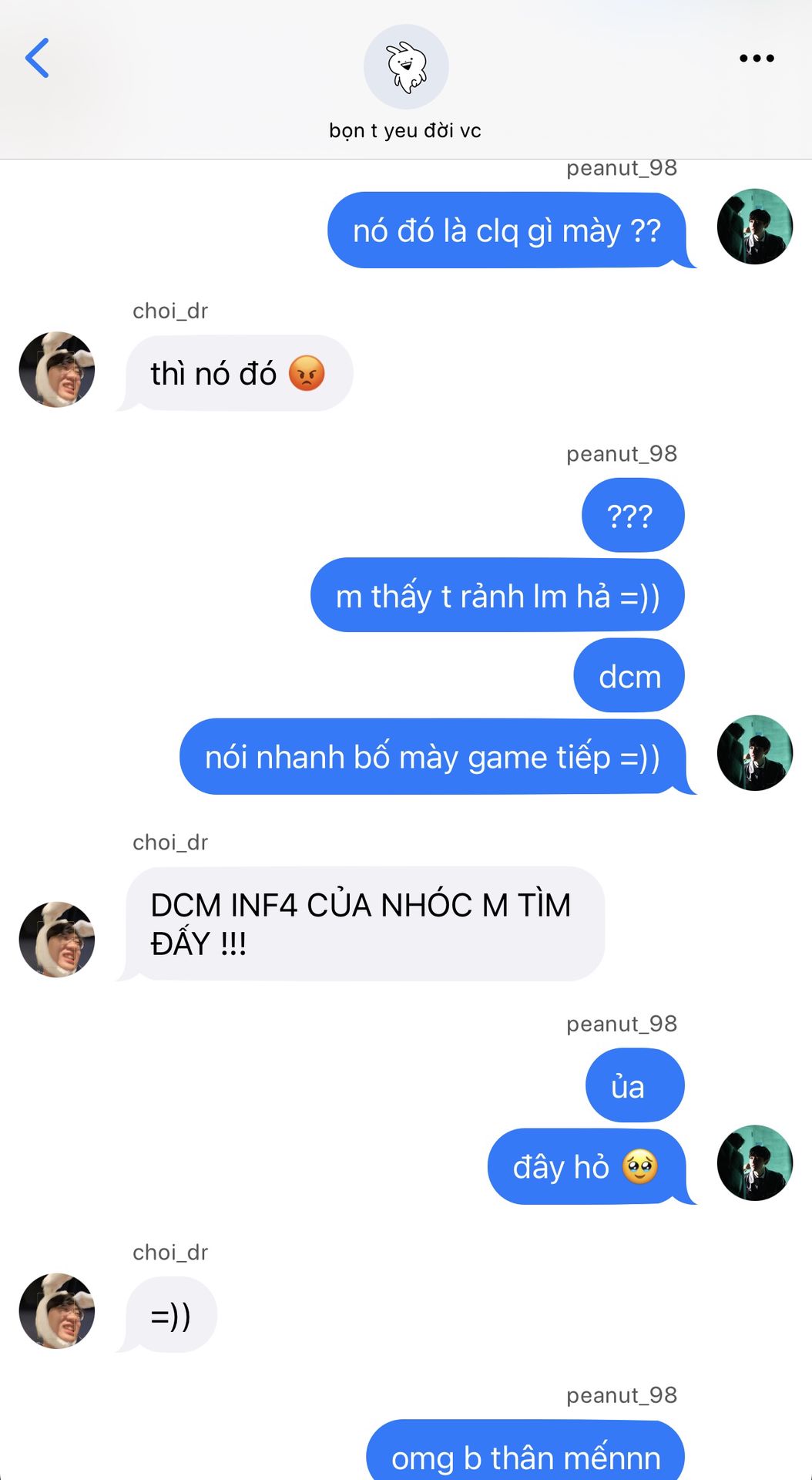Tap the 'm thấy t rảnh lm hả' bubble
This screenshot has width=812, height=1480.
click(x=498, y=596)
